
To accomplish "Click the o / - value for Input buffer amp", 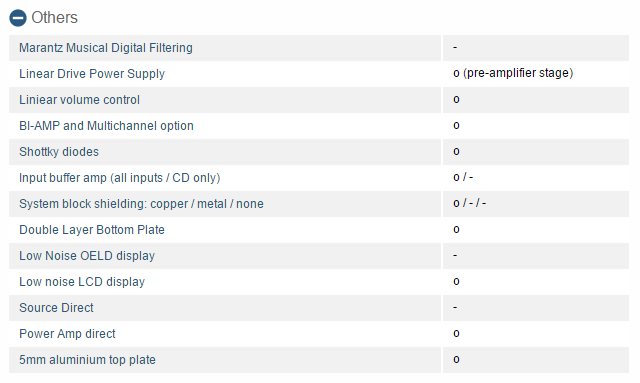I will tap(463, 177).
